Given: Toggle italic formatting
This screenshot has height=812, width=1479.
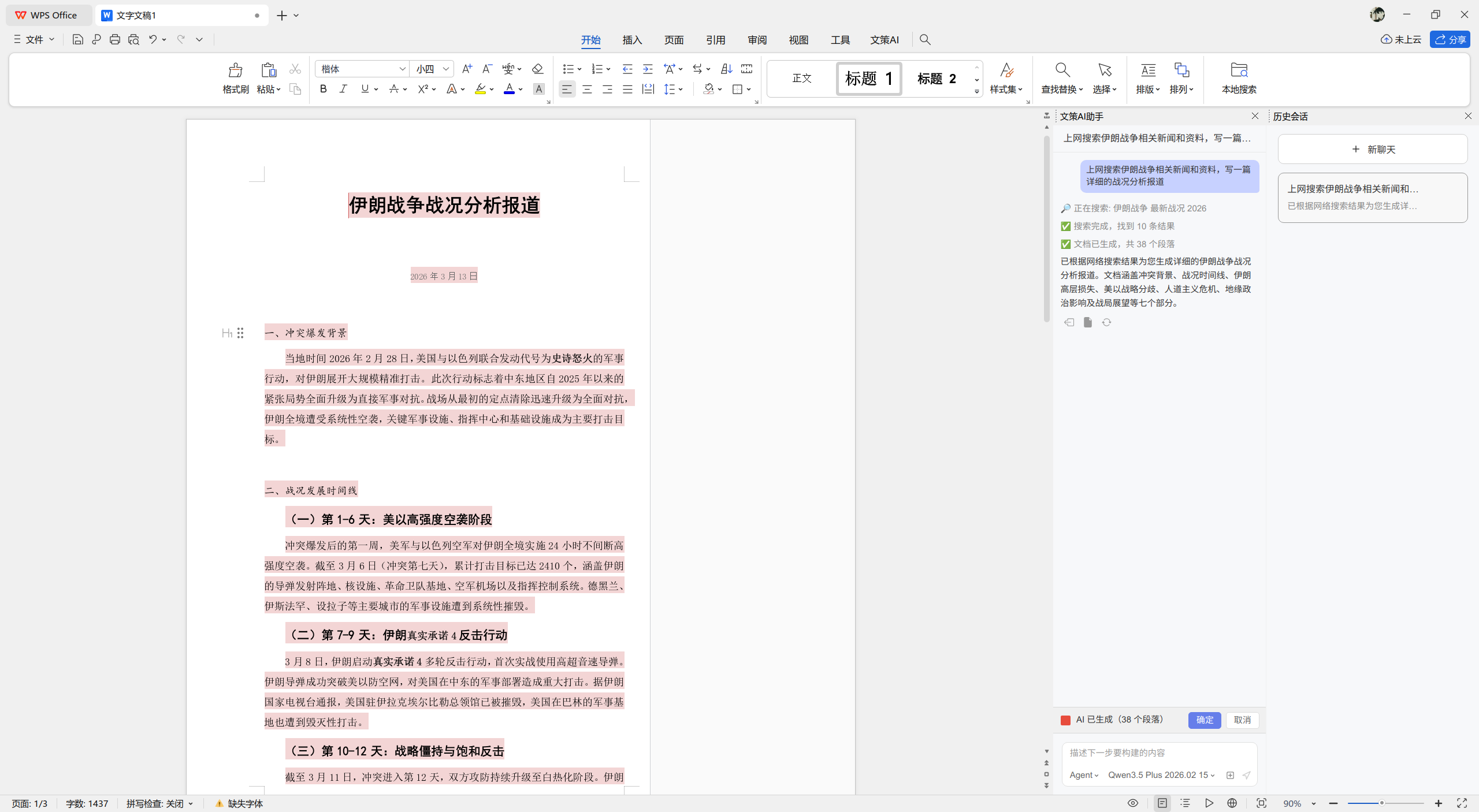Looking at the screenshot, I should 343,89.
